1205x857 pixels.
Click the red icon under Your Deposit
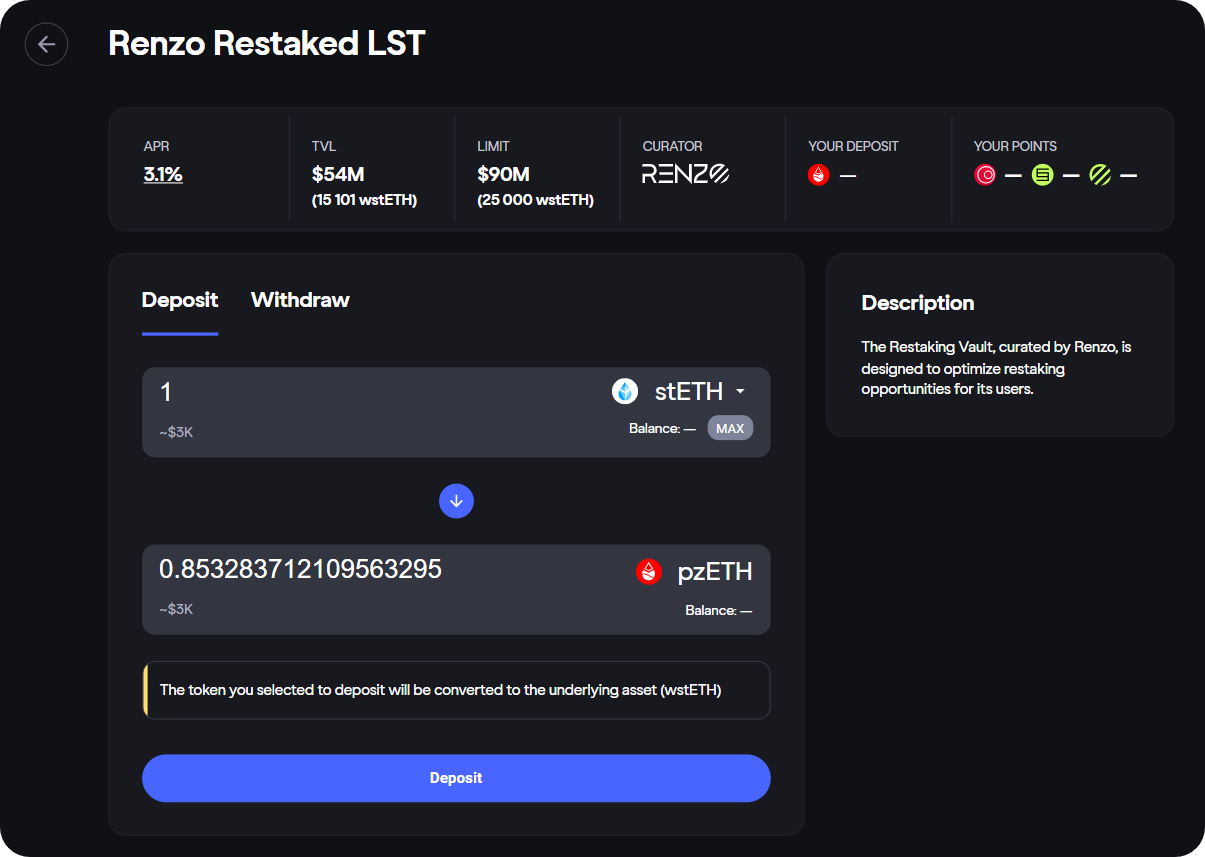pyautogui.click(x=819, y=176)
